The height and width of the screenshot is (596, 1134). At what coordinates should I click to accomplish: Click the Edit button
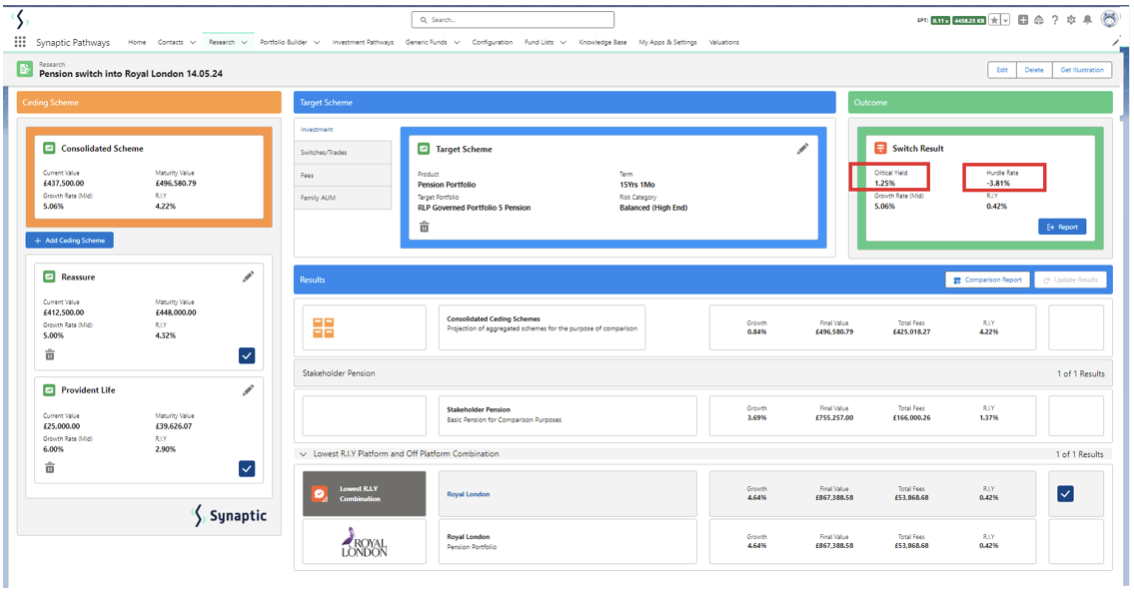click(1002, 70)
